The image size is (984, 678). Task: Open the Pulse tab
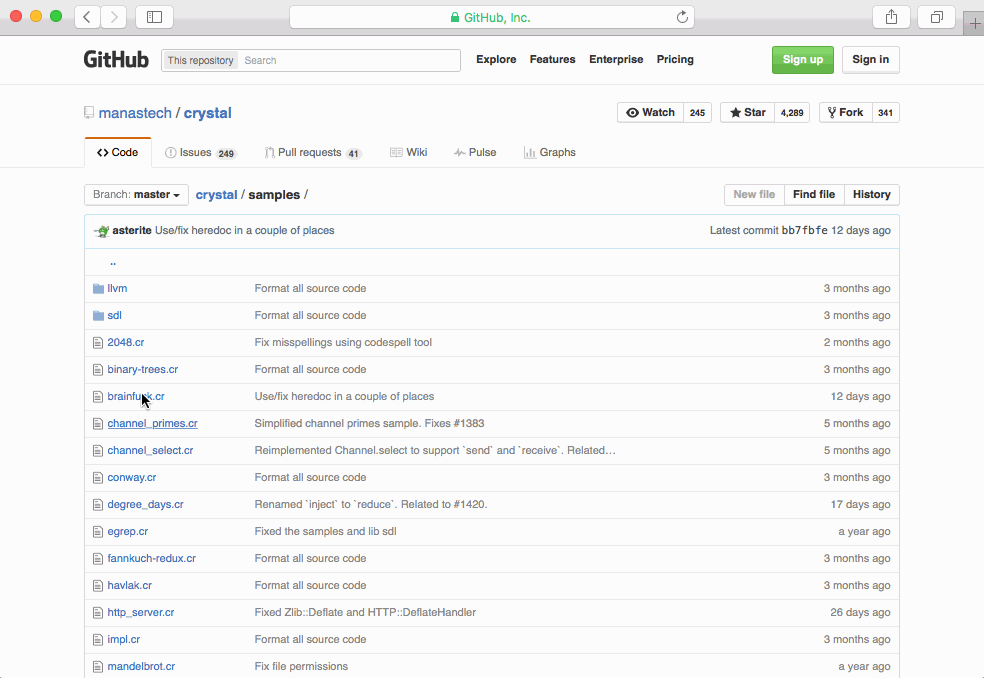click(475, 153)
